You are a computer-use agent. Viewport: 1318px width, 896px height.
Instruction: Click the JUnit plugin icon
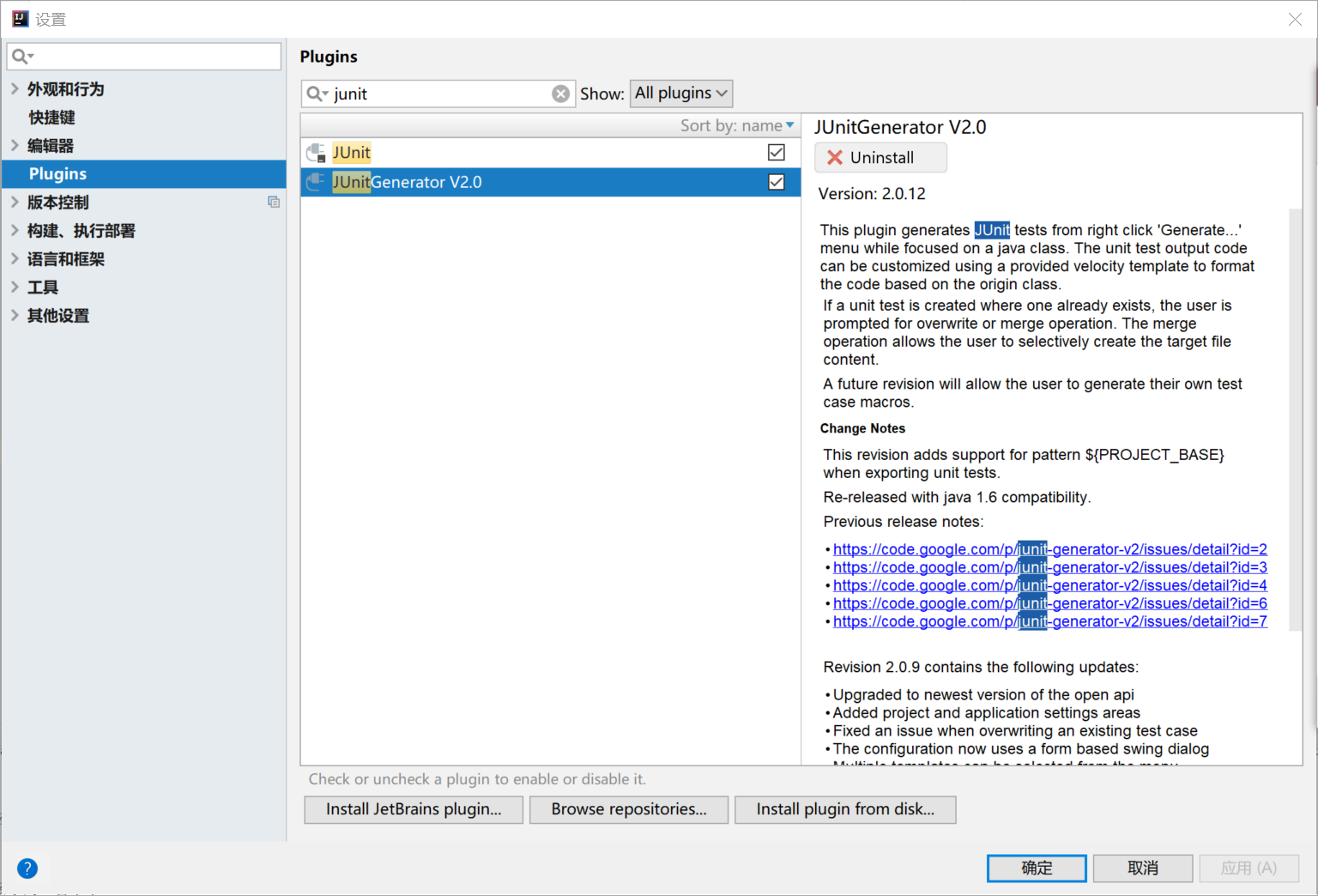pyautogui.click(x=316, y=153)
